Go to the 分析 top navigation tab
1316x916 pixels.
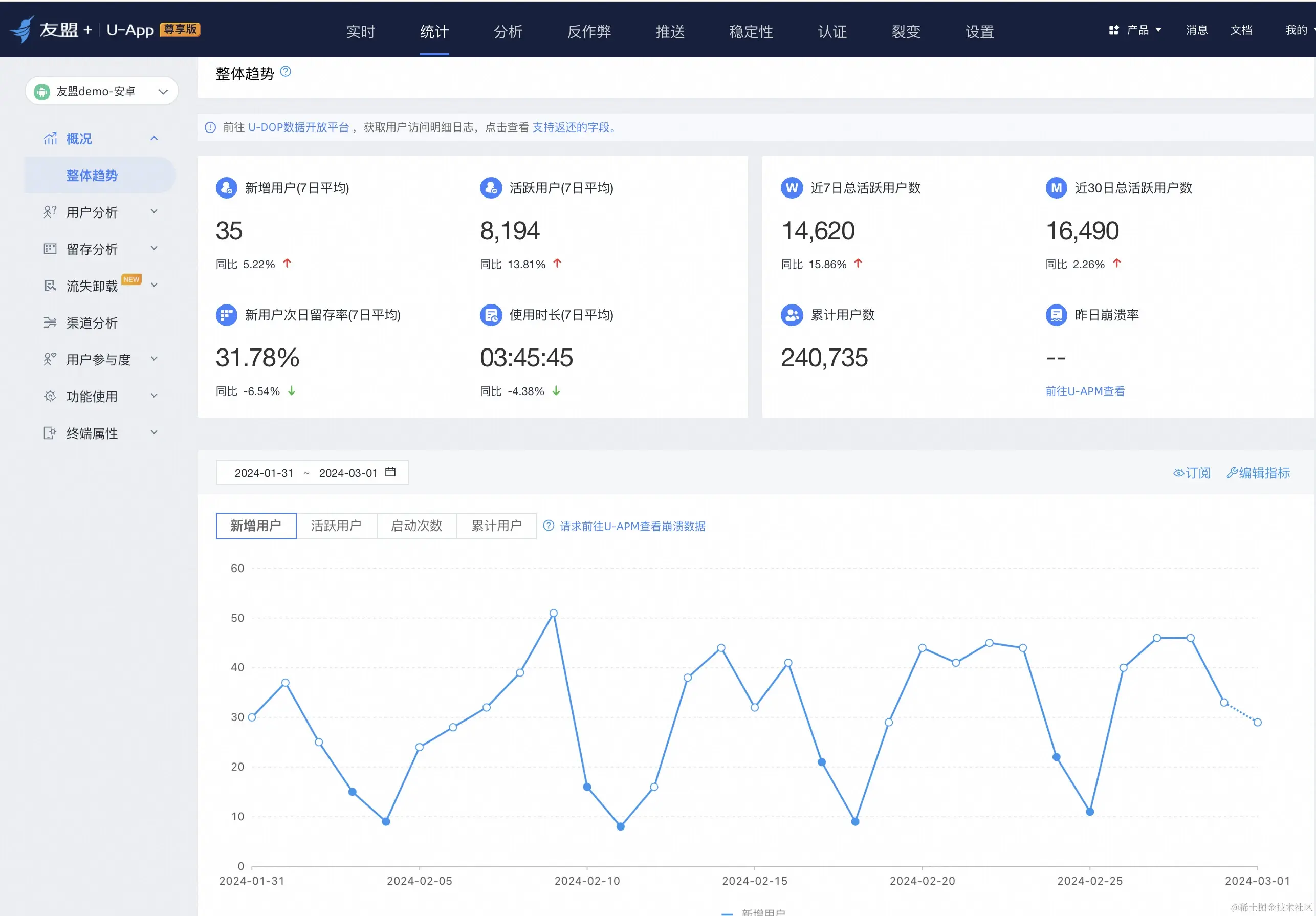[x=508, y=32]
